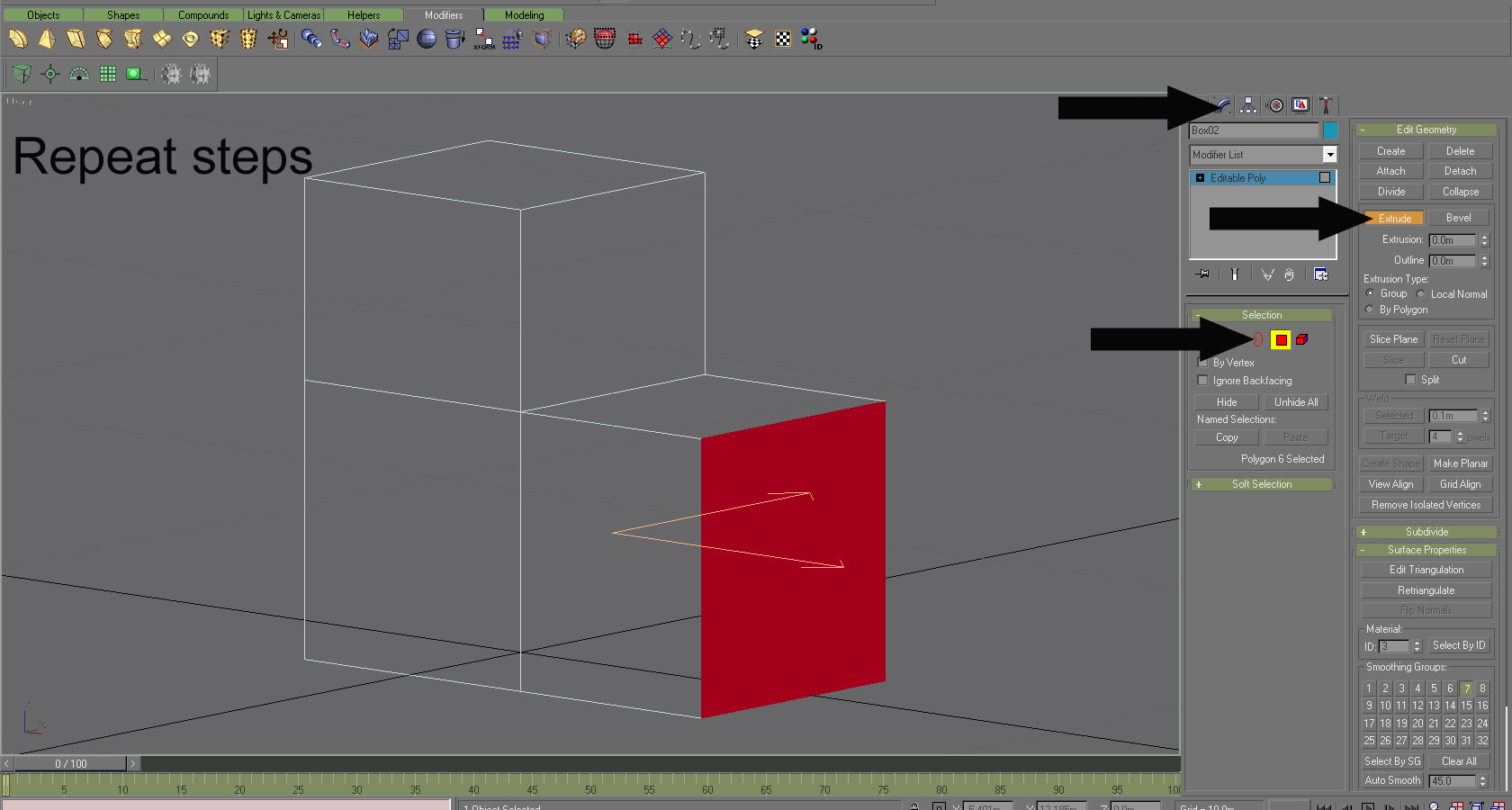This screenshot has height=810, width=1512.
Task: Click the XForm modifier icon
Action: pyautogui.click(x=484, y=39)
